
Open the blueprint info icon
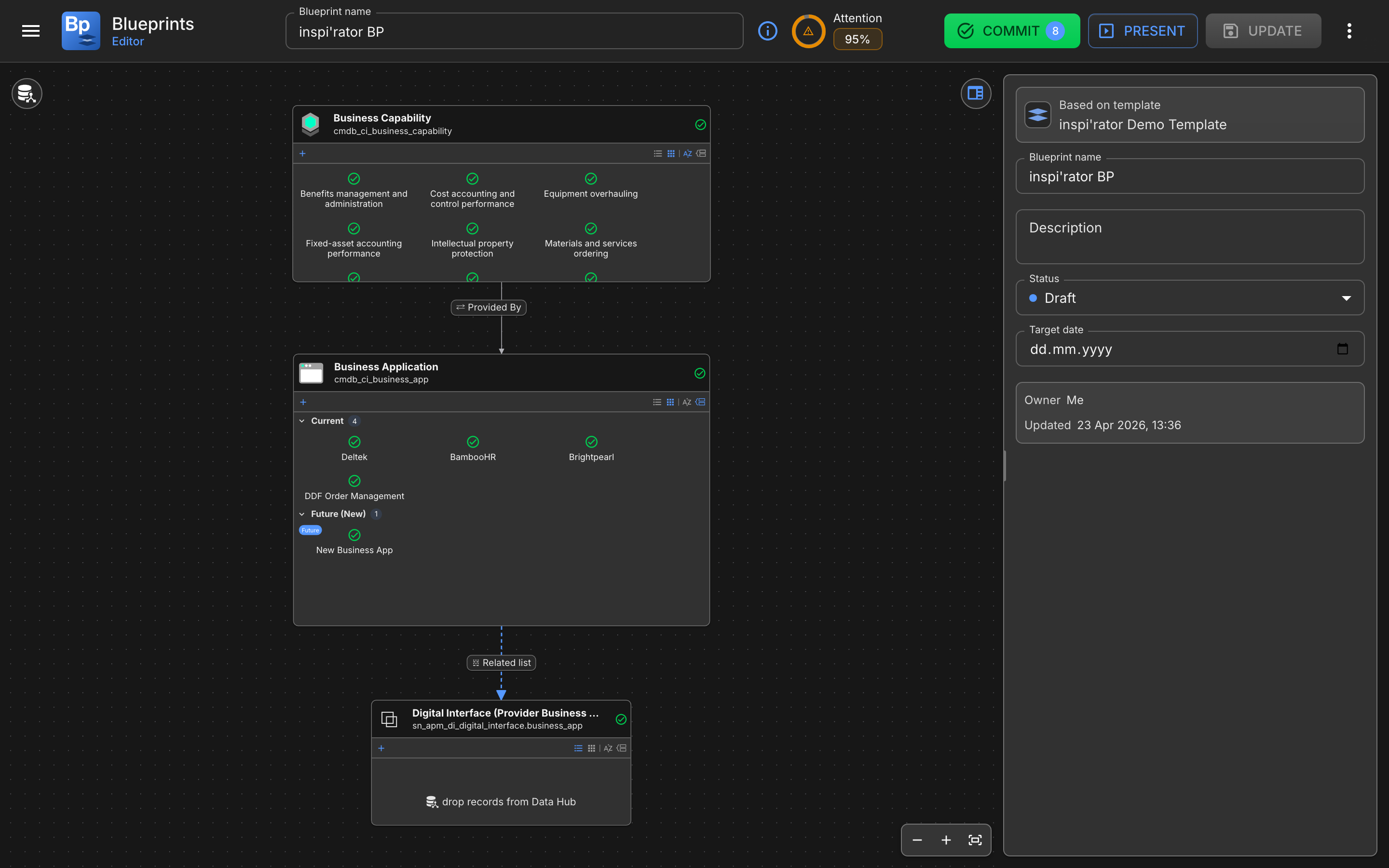pos(767,31)
